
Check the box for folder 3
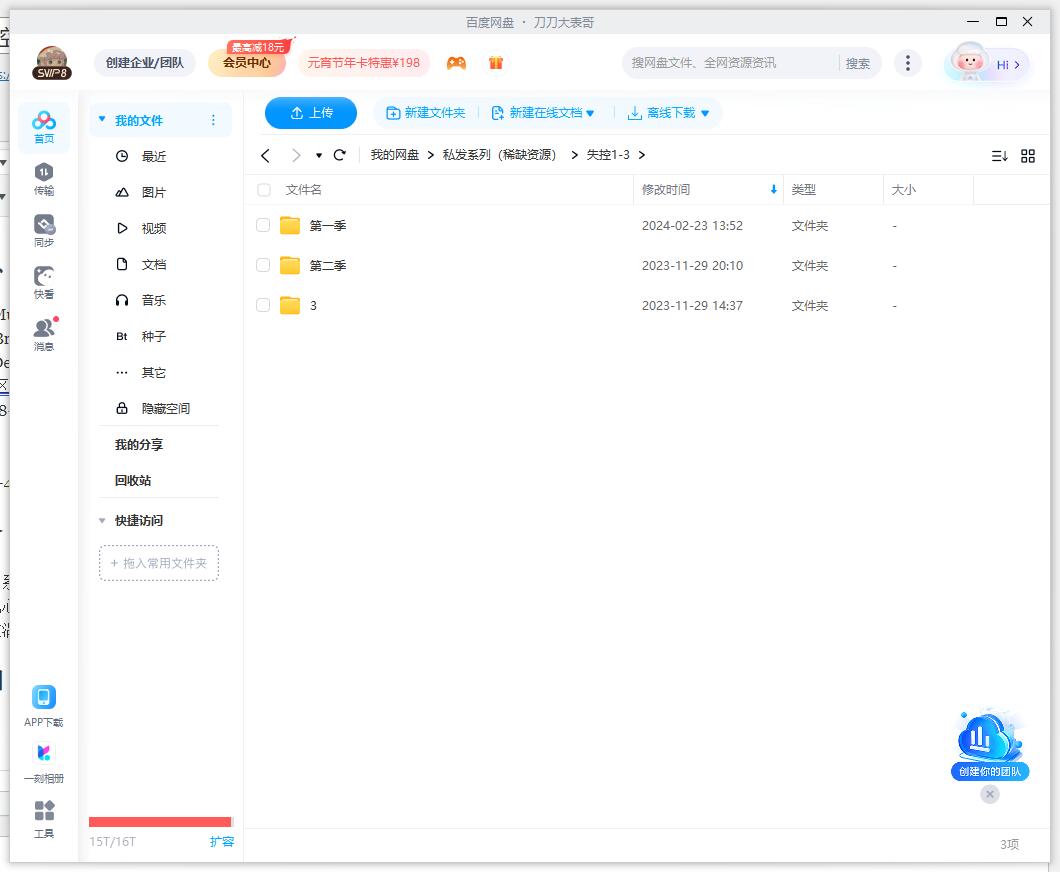pos(263,305)
